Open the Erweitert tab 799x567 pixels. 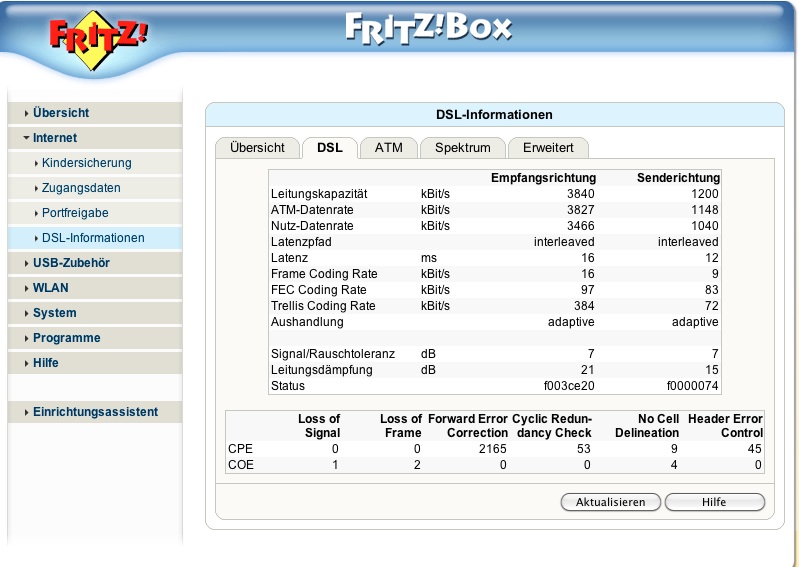tap(548, 148)
